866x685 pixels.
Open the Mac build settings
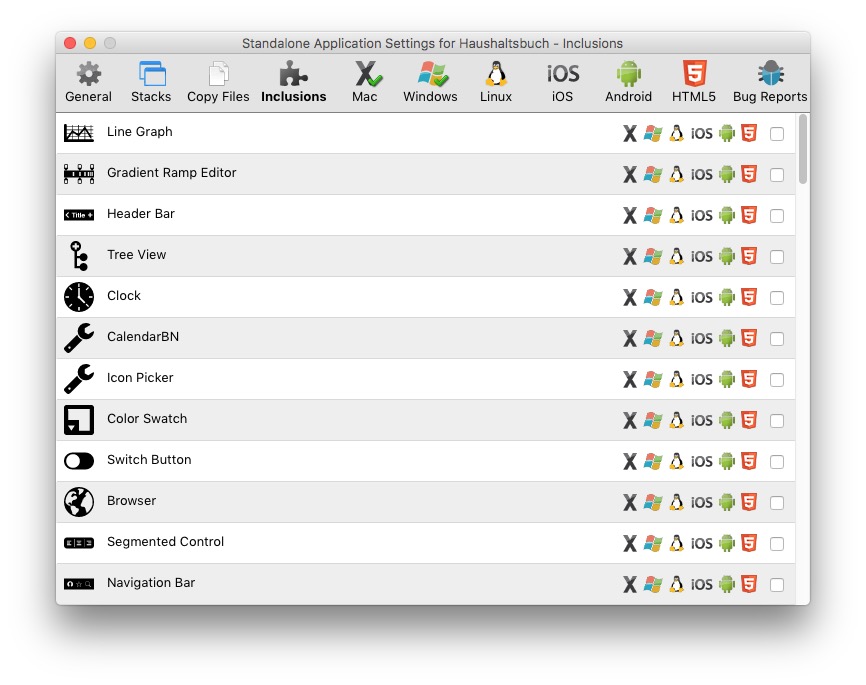pos(365,82)
